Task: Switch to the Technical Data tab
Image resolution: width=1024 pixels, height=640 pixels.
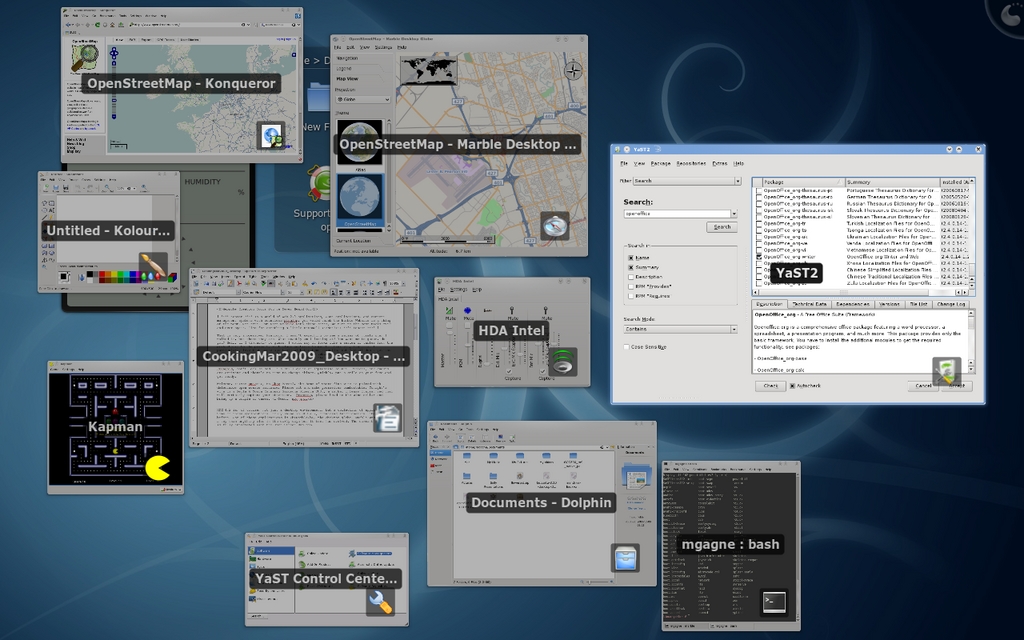Action: point(810,303)
